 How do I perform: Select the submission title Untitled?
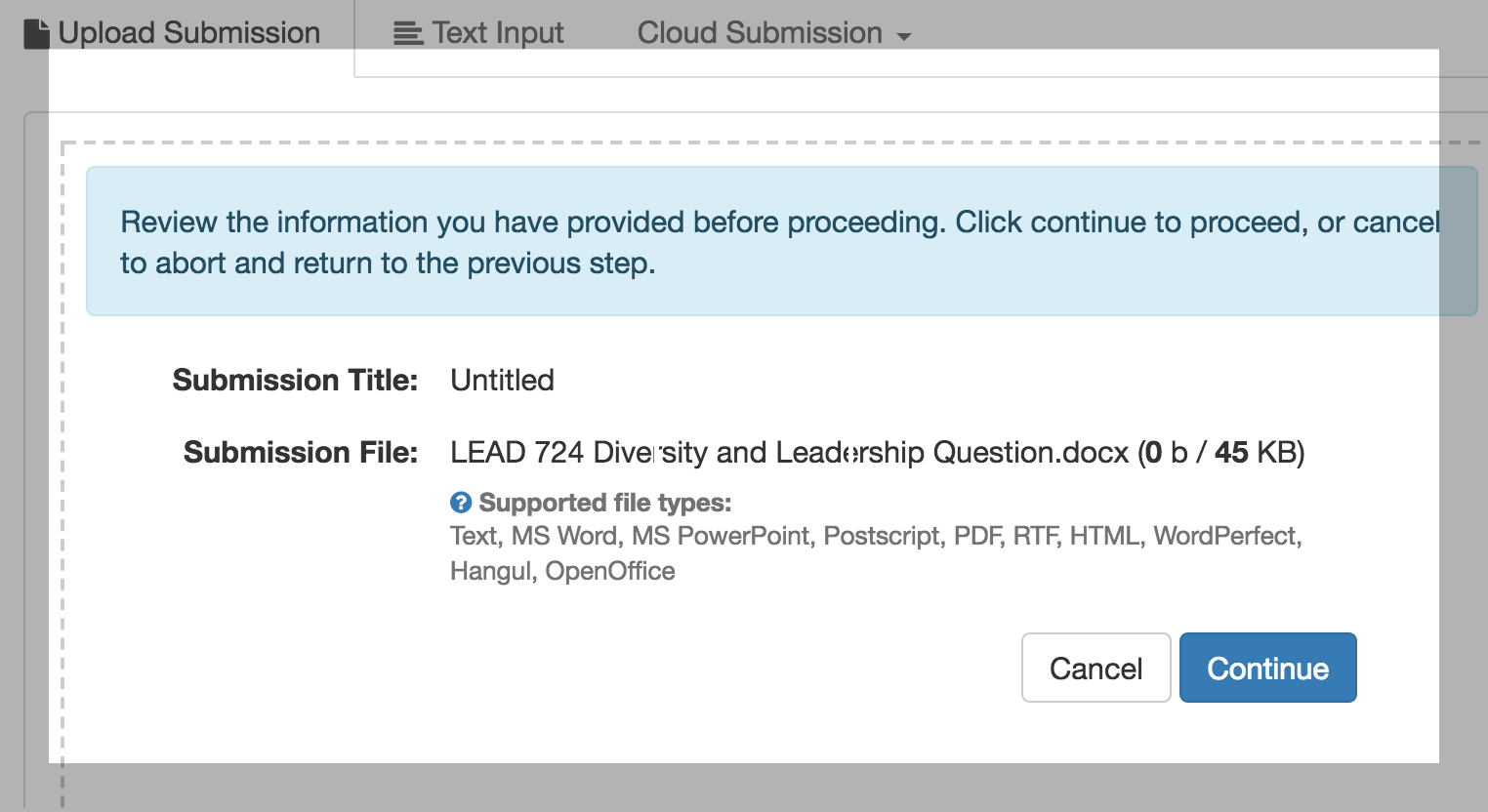[501, 380]
